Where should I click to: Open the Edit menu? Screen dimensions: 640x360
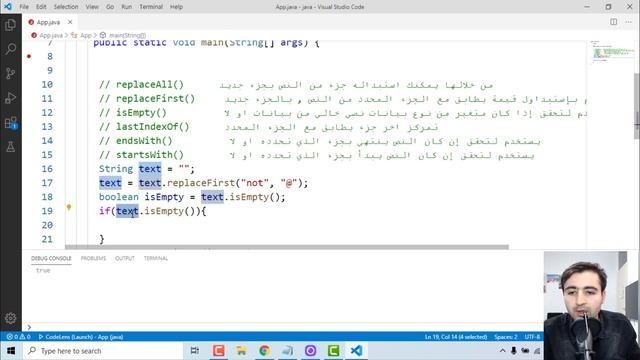click(41, 7)
